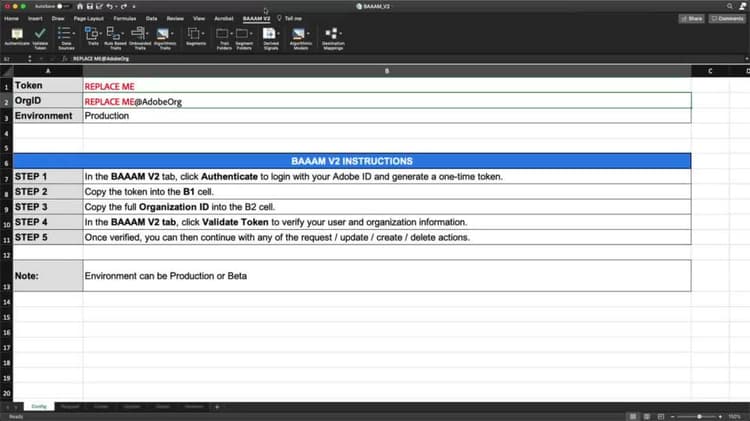Image resolution: width=750 pixels, height=421 pixels.
Task: Expand the Data Sources dropdown arrow
Action: 74,33
